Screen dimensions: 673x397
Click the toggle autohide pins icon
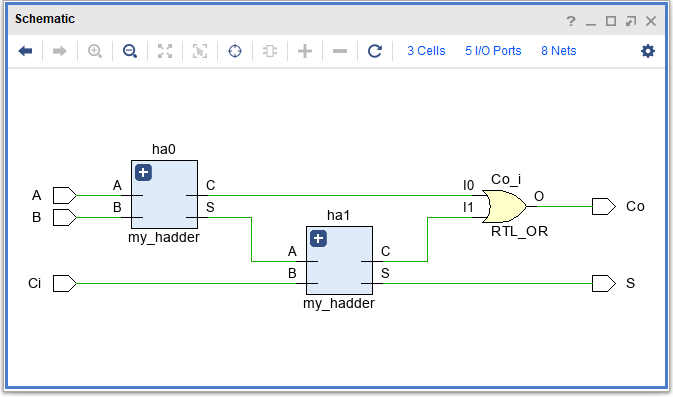click(270, 51)
